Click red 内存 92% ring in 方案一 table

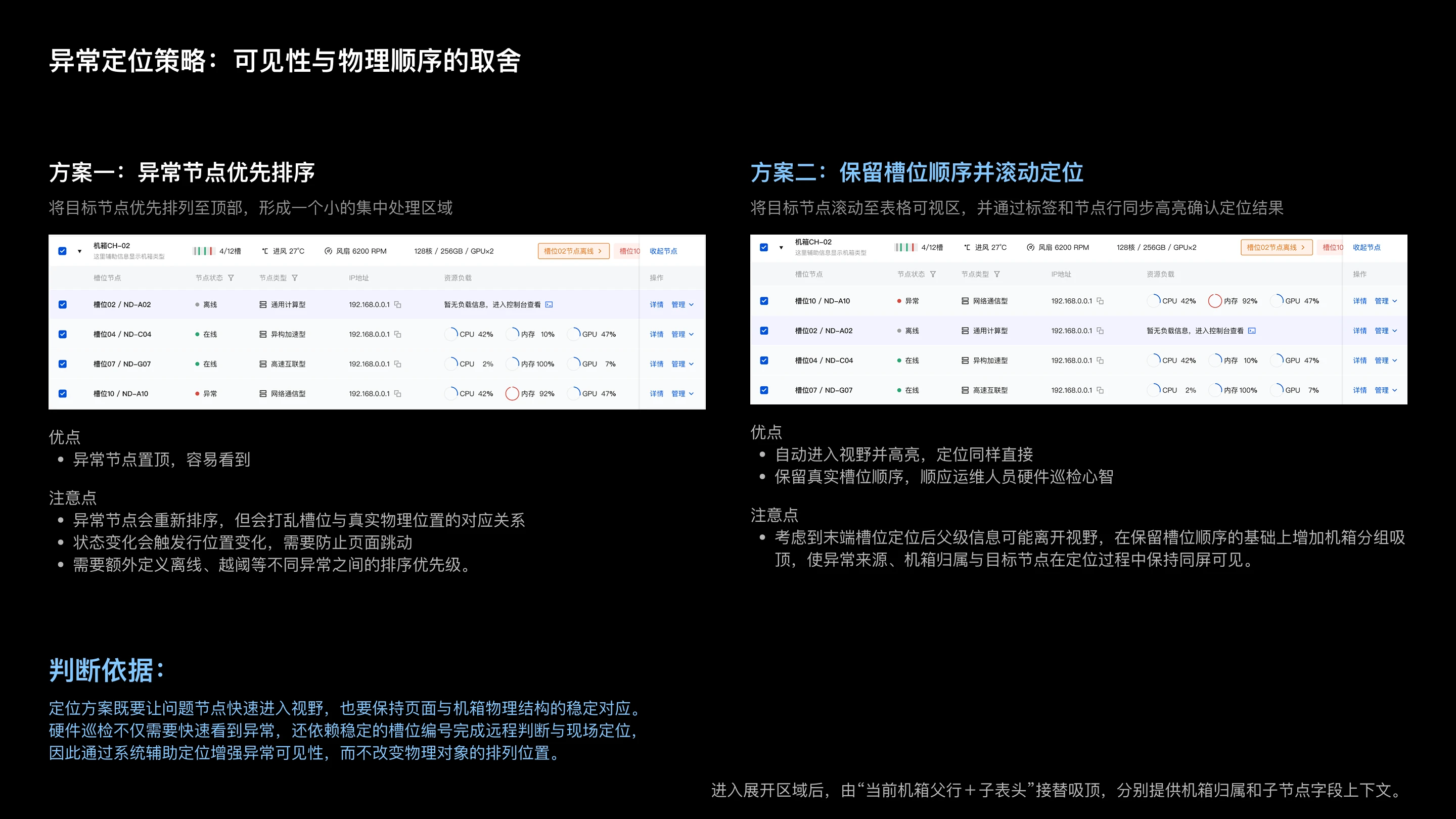tap(512, 394)
